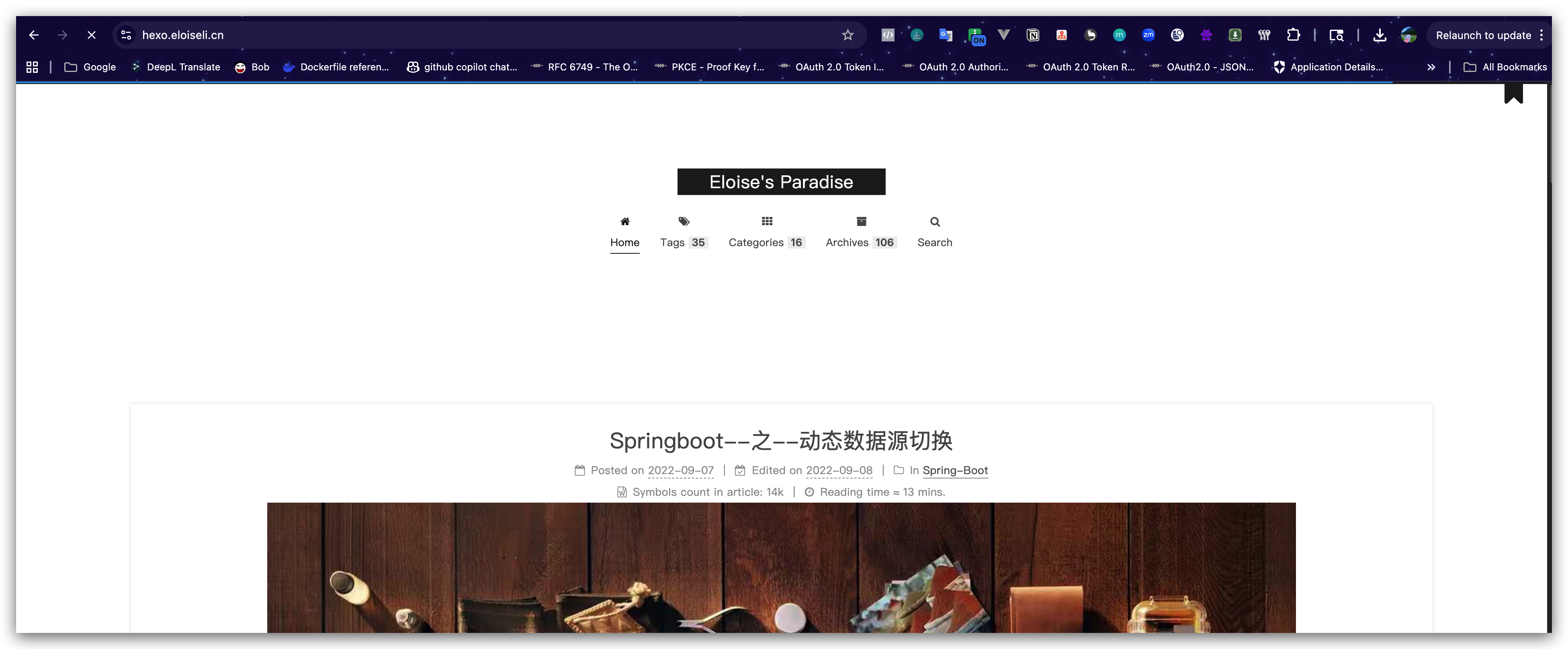Open the site permissions icon in address bar
This screenshot has height=649, width=1568.
point(125,35)
